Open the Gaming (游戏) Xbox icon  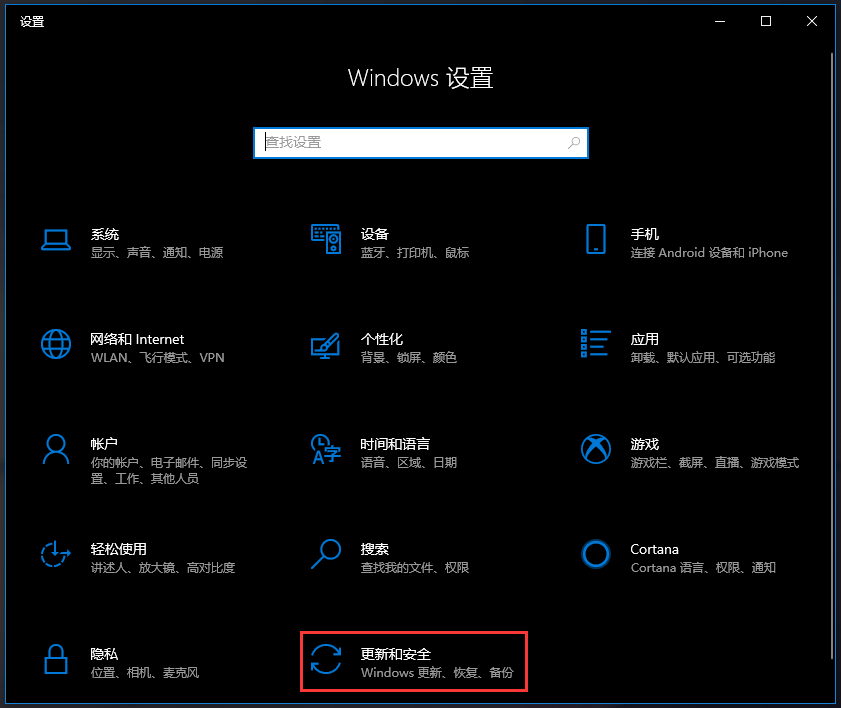596,449
